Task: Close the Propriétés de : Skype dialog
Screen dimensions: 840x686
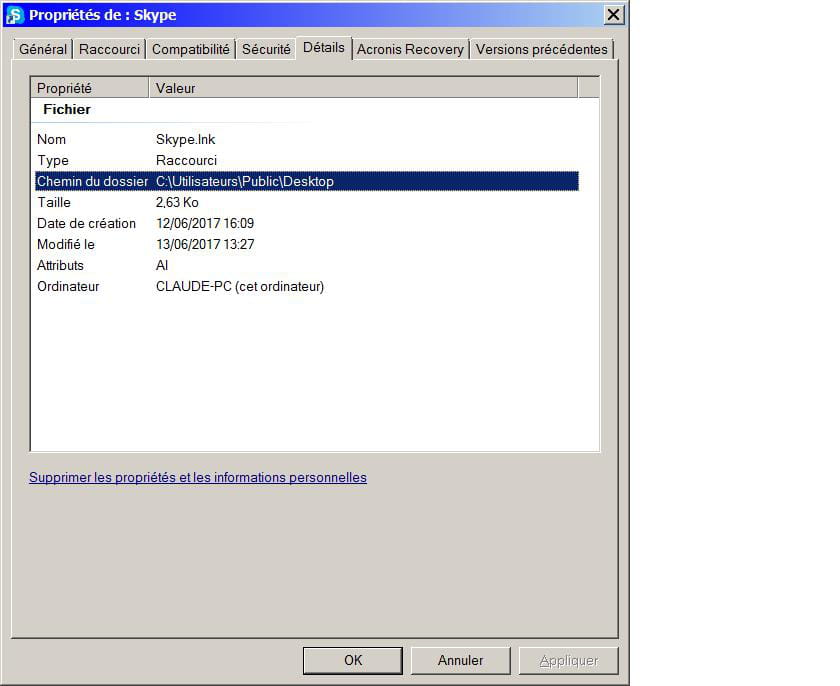Action: 613,14
